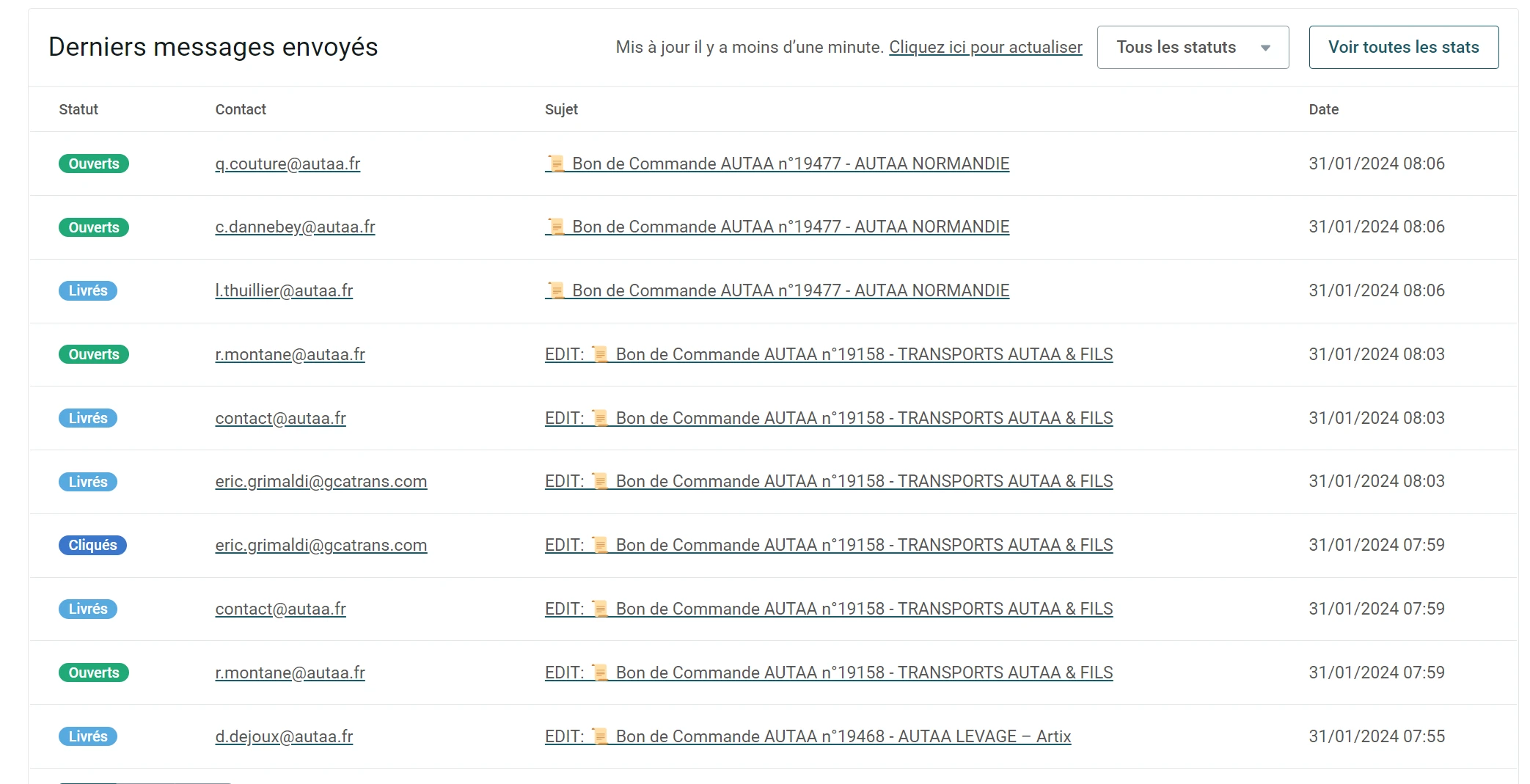Click the scroll icon on the Cliqués row

pyautogui.click(x=600, y=545)
